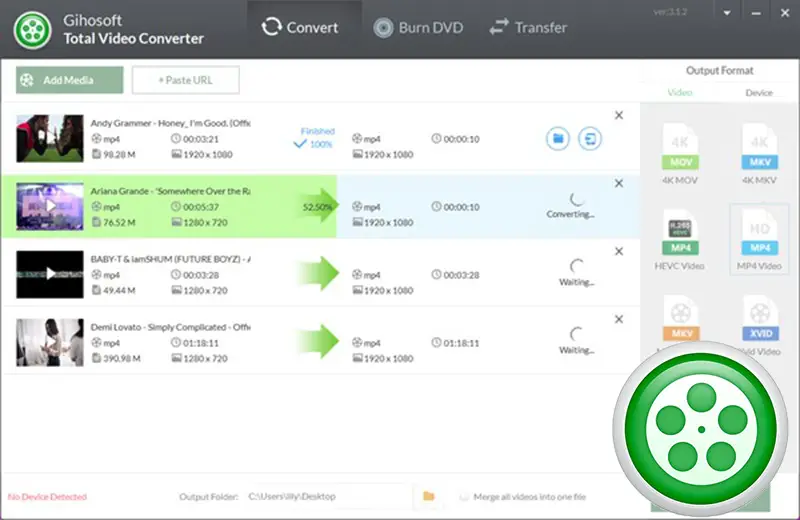Remove the BABY-T & IamSHUM video row
The image size is (800, 520).
click(619, 251)
